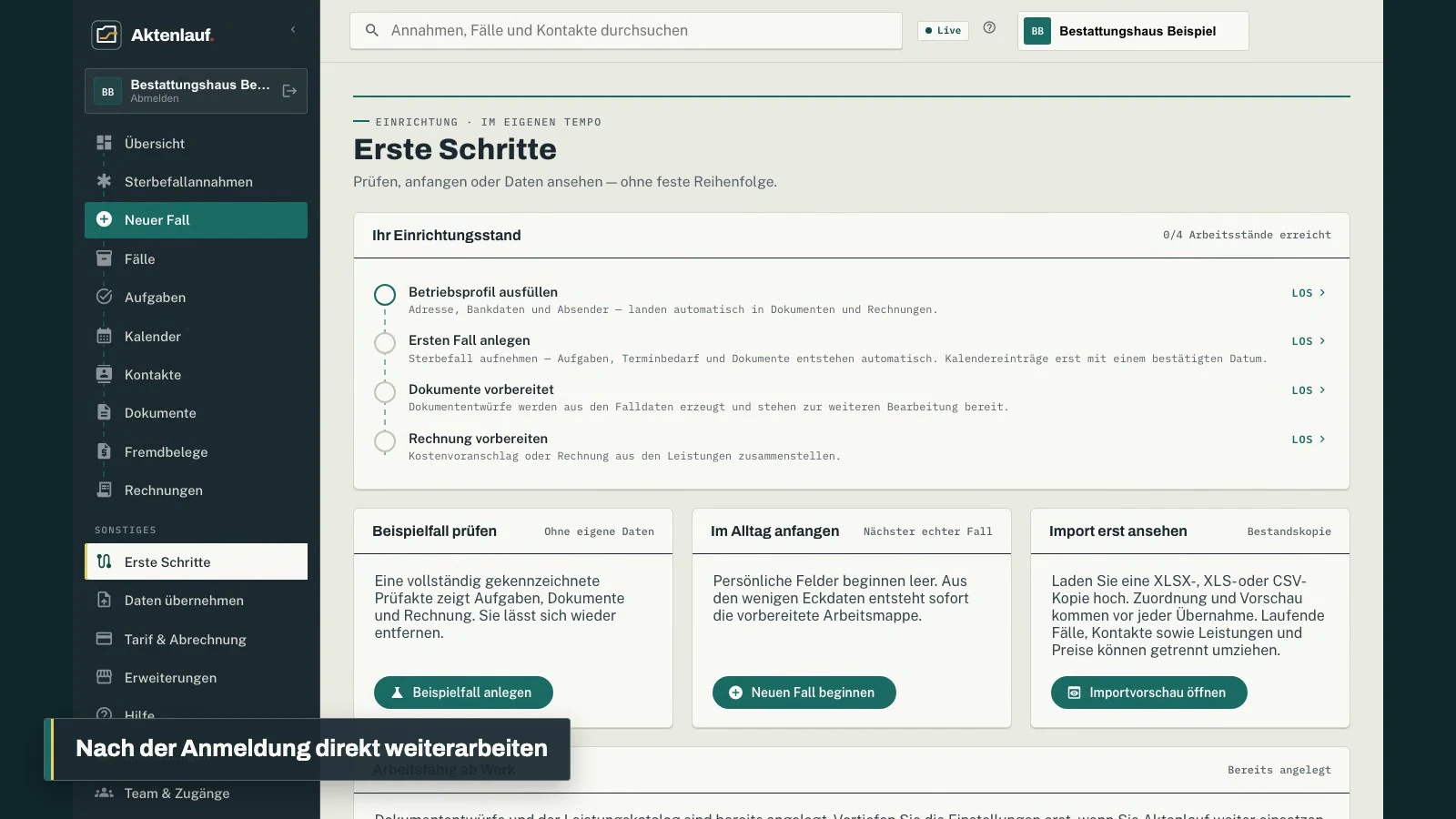Open the Erweiterungen store icon
Image resolution: width=1456 pixels, height=819 pixels.
104,677
